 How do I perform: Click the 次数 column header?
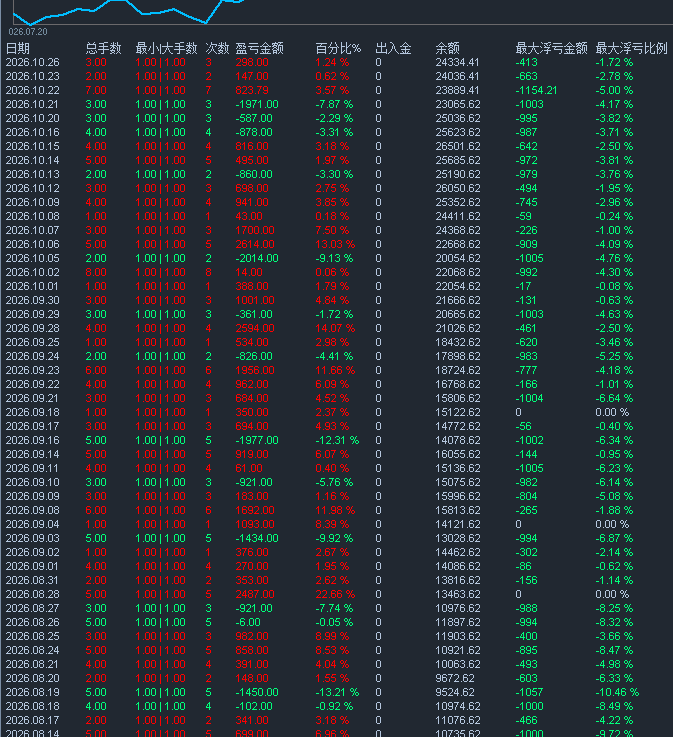[217, 48]
